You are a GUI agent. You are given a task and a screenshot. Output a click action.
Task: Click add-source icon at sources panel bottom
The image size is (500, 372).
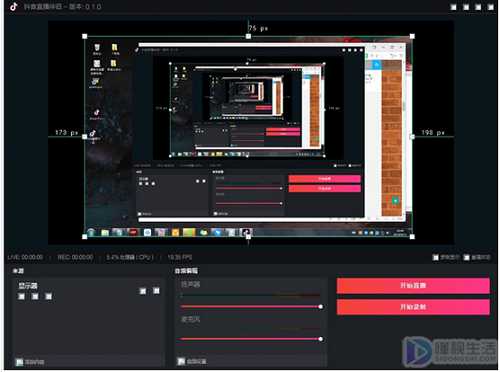click(x=20, y=362)
